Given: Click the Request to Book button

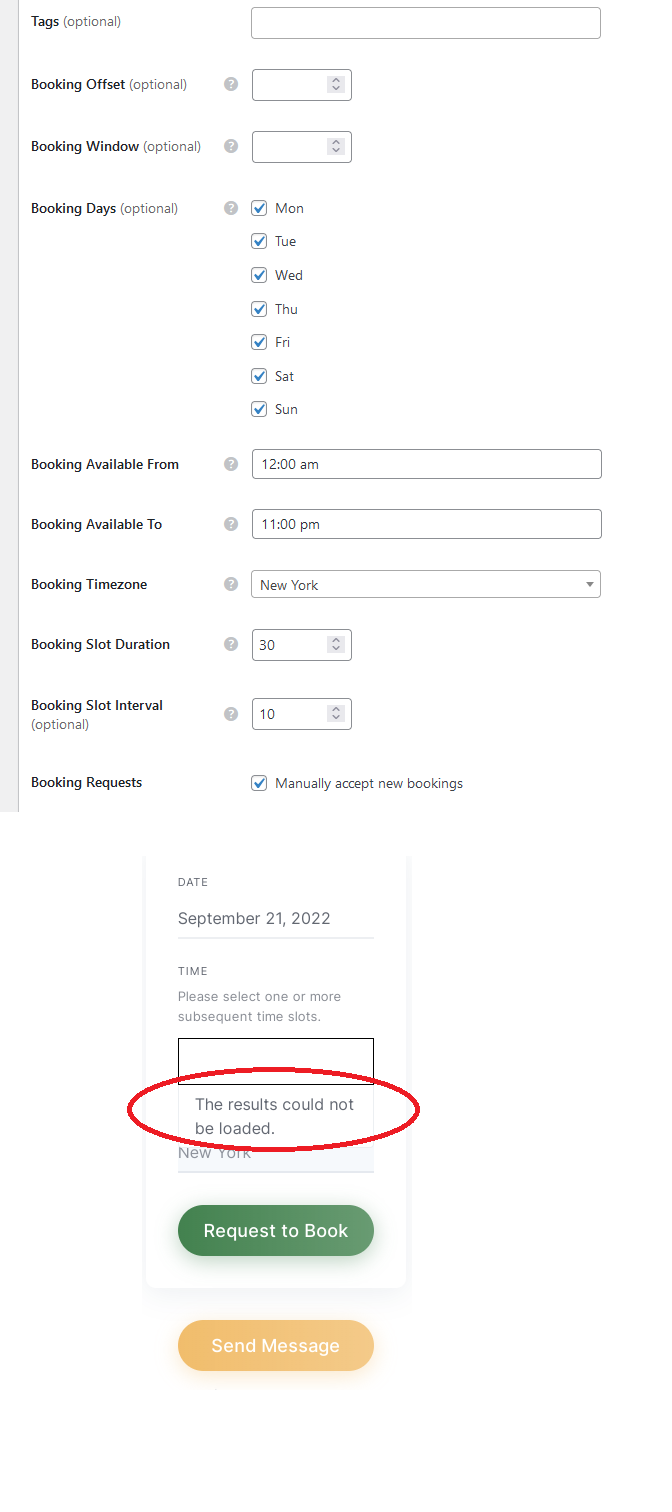Looking at the screenshot, I should (x=276, y=1231).
